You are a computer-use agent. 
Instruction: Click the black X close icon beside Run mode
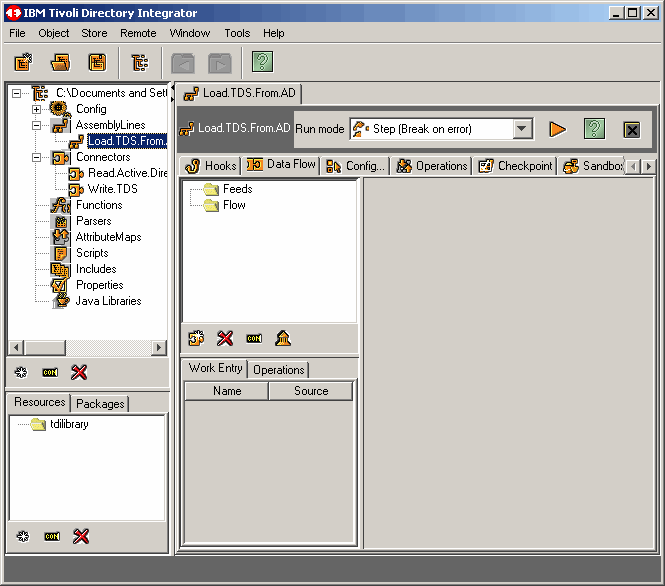[631, 129]
